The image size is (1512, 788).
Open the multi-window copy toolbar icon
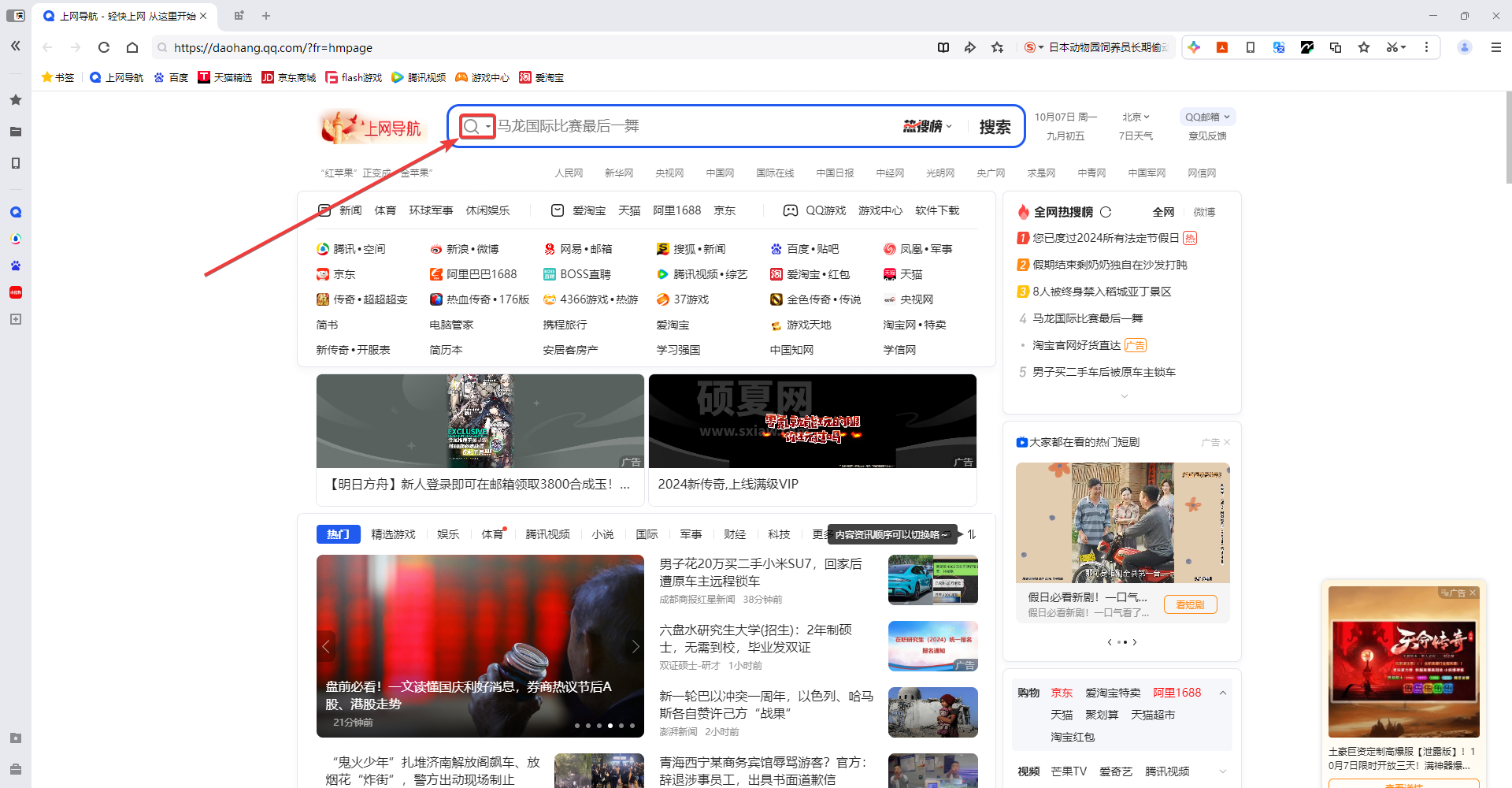1336,47
